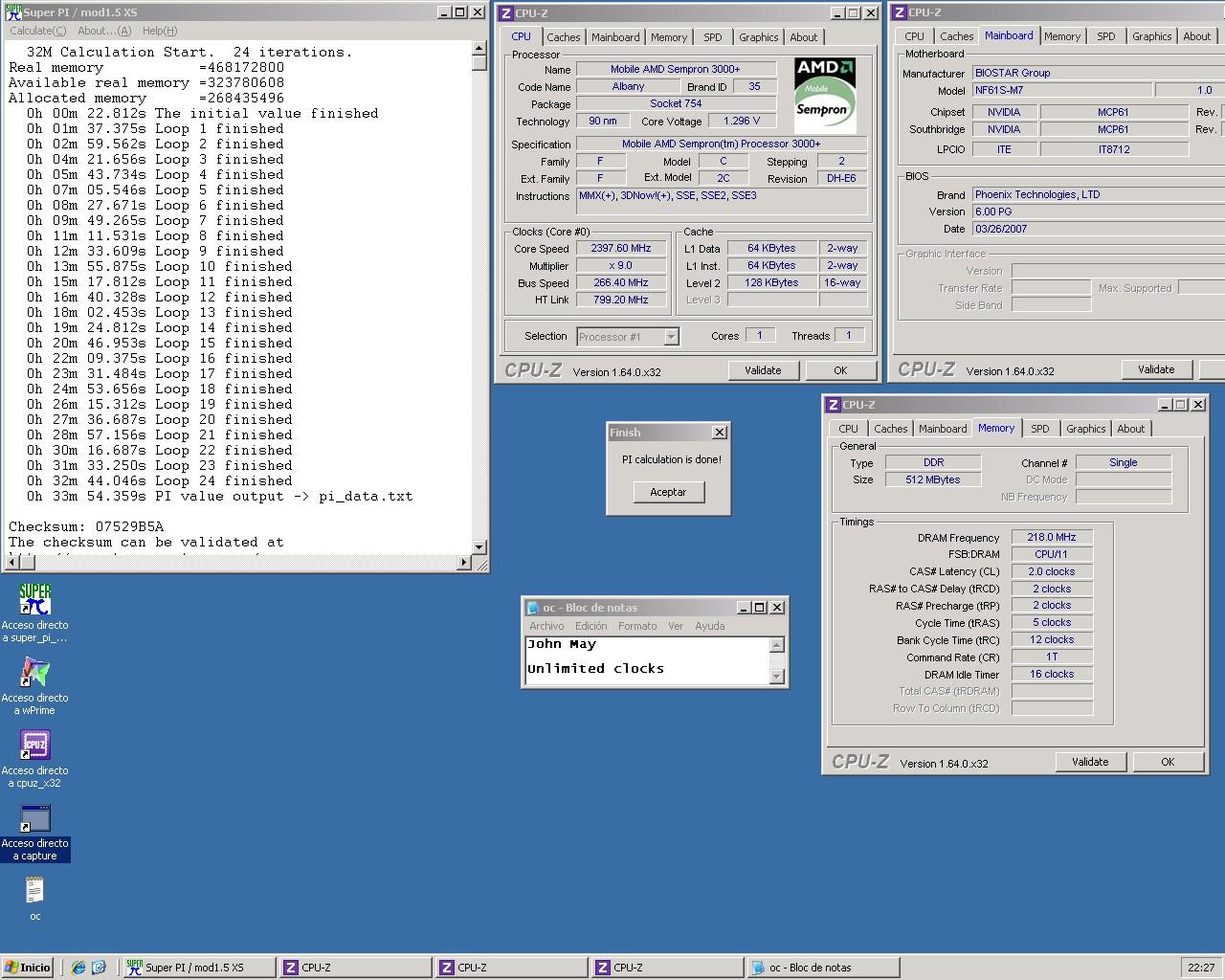Viewport: 1225px width, 980px height.
Task: Minimize the Notepad oc window
Action: [744, 608]
